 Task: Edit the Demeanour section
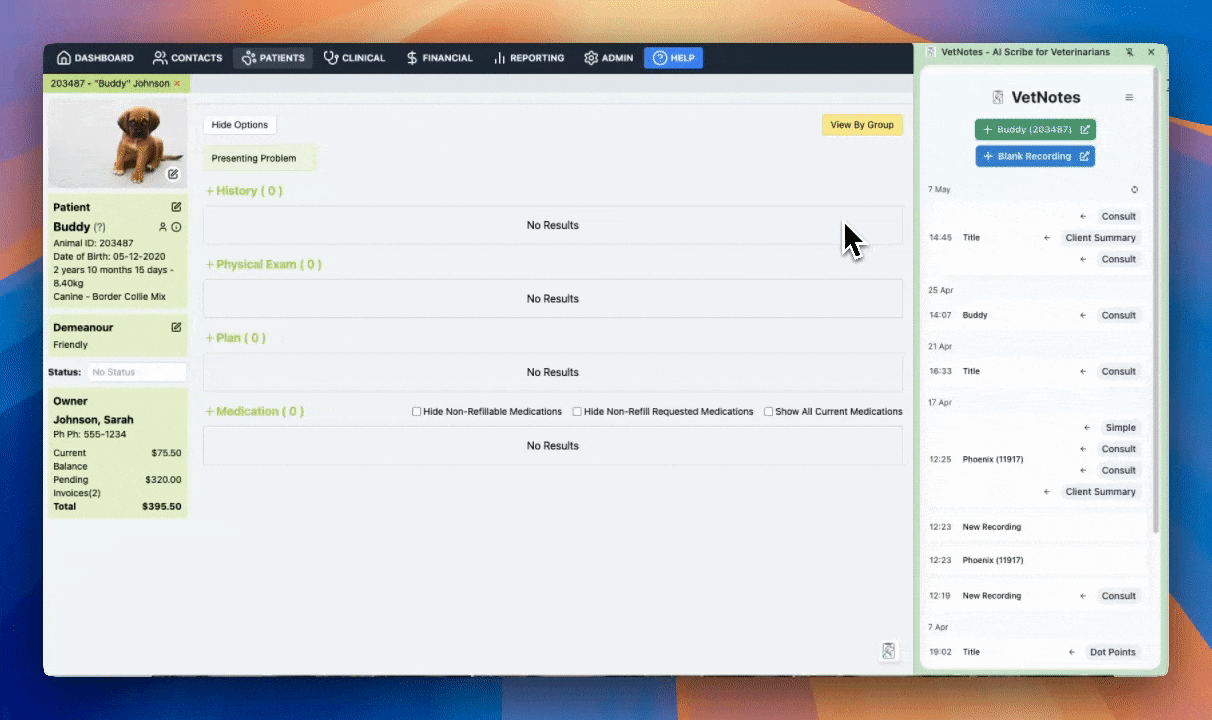[x=176, y=327]
